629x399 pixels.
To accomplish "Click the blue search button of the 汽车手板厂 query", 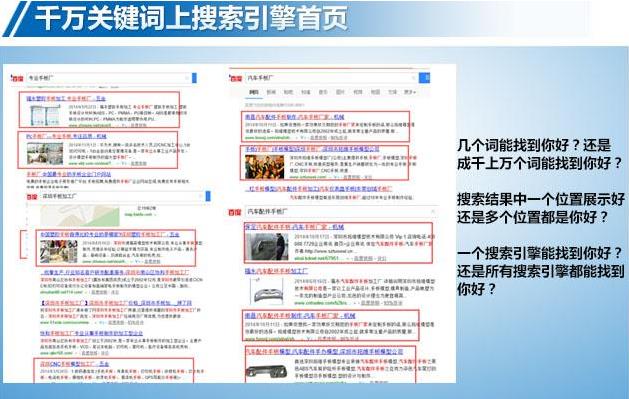I will tap(424, 77).
